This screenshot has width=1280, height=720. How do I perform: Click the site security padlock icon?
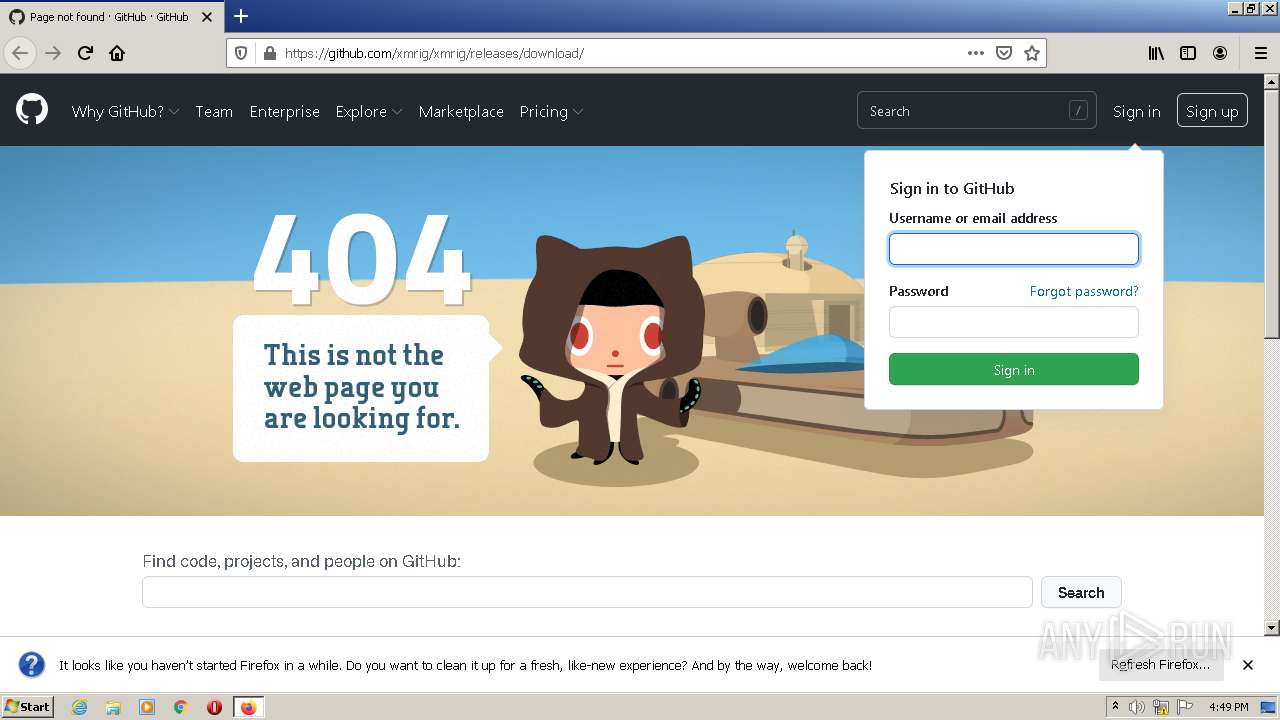(x=269, y=53)
